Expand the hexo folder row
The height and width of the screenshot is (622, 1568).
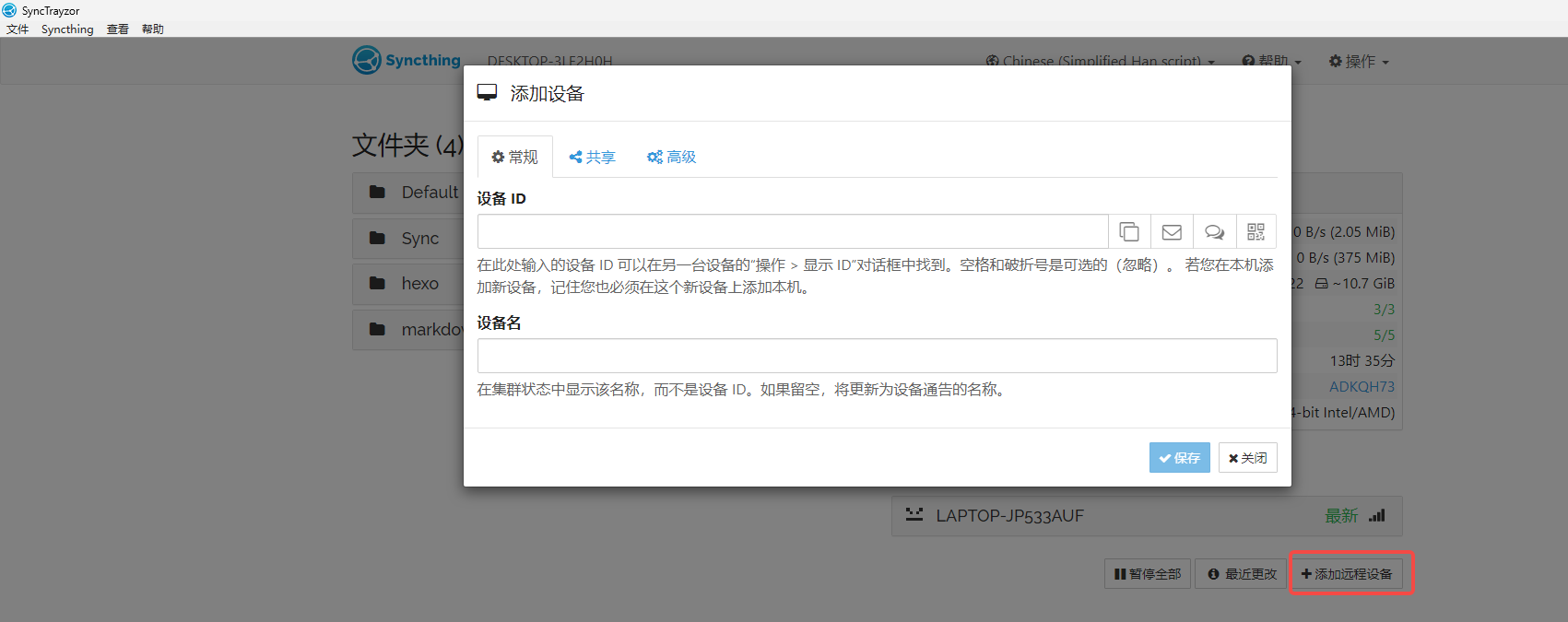click(408, 284)
